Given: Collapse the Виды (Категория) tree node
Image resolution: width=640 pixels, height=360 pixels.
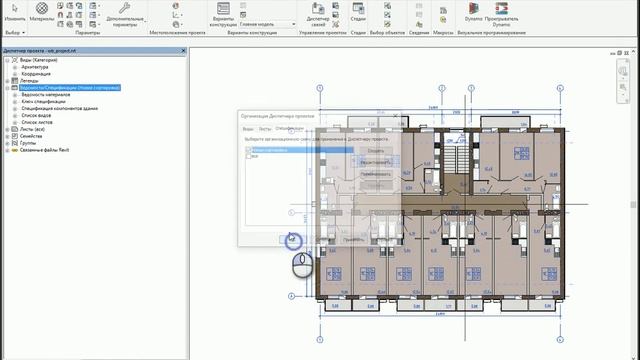Looking at the screenshot, I should tap(7, 60).
